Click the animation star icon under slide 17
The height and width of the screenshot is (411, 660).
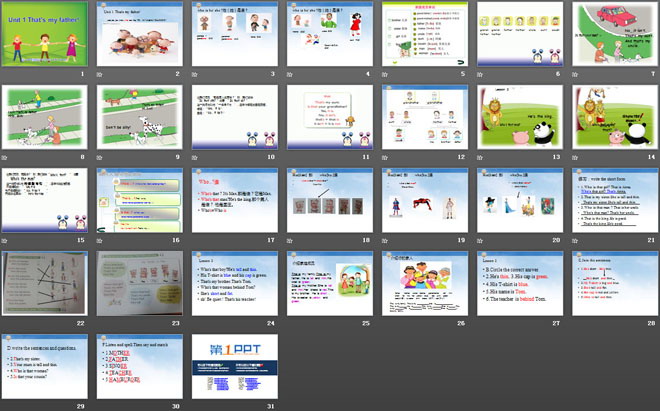pos(194,241)
